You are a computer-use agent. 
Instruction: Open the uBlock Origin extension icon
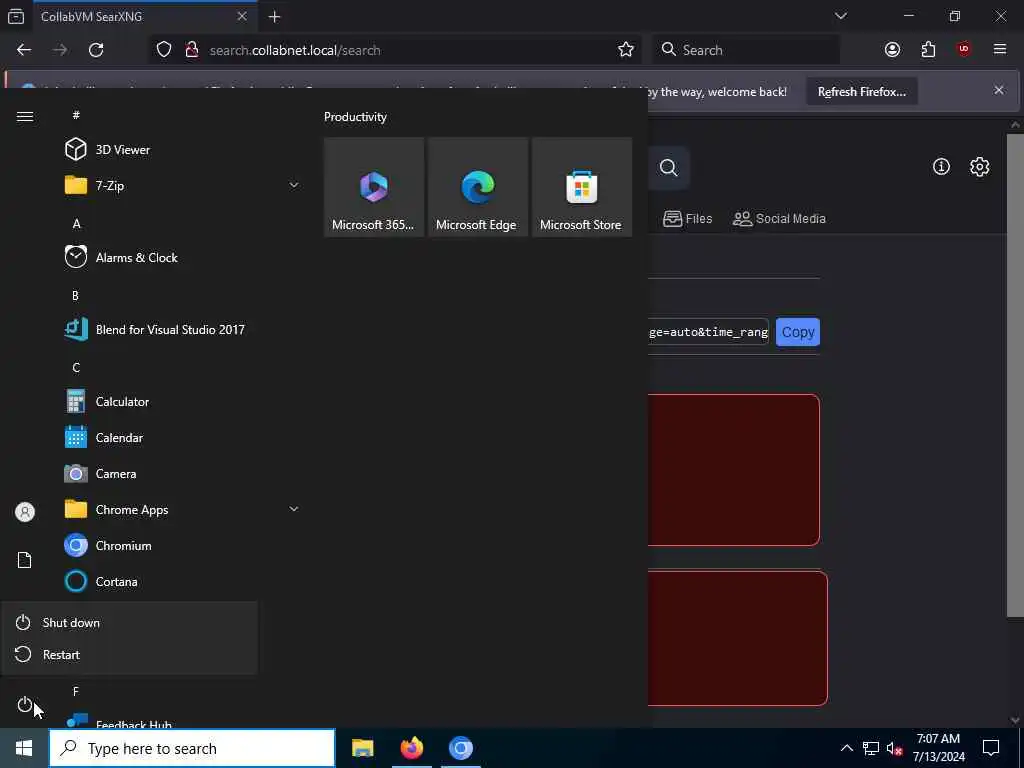coord(964,50)
